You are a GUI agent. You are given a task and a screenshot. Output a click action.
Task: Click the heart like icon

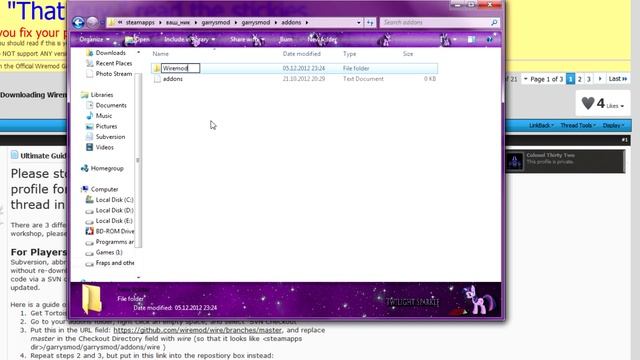click(x=588, y=103)
